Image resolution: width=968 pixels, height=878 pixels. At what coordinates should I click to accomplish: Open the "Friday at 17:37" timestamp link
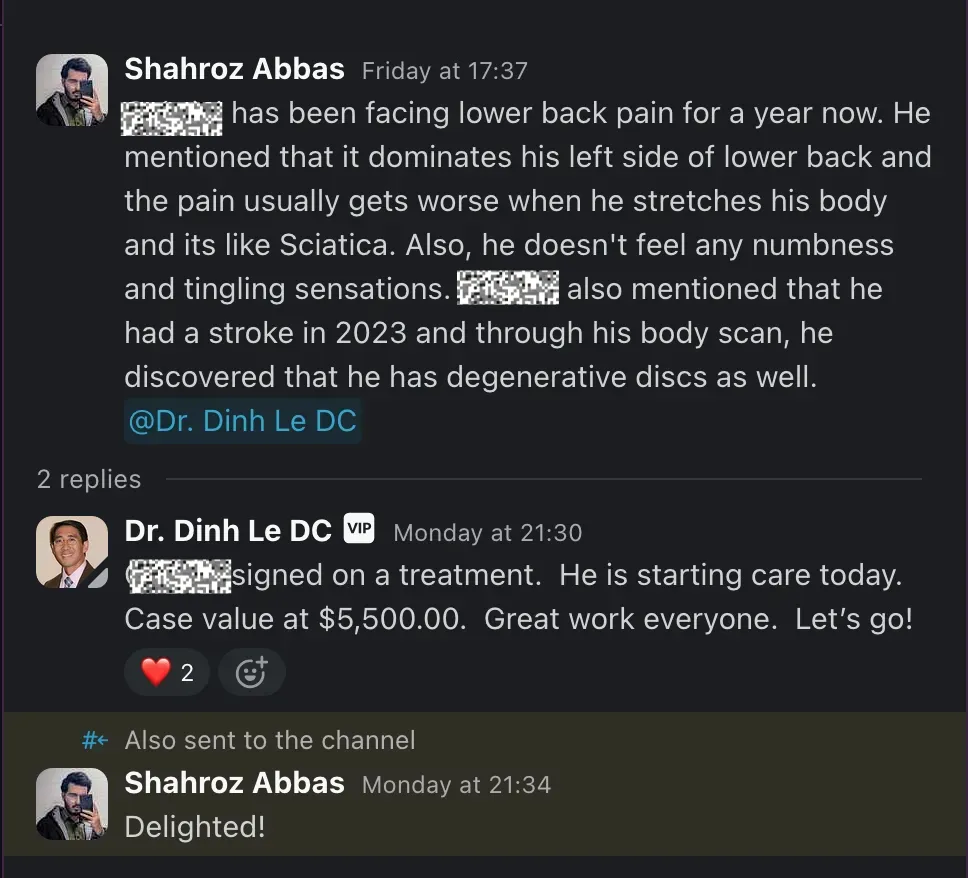[x=444, y=71]
